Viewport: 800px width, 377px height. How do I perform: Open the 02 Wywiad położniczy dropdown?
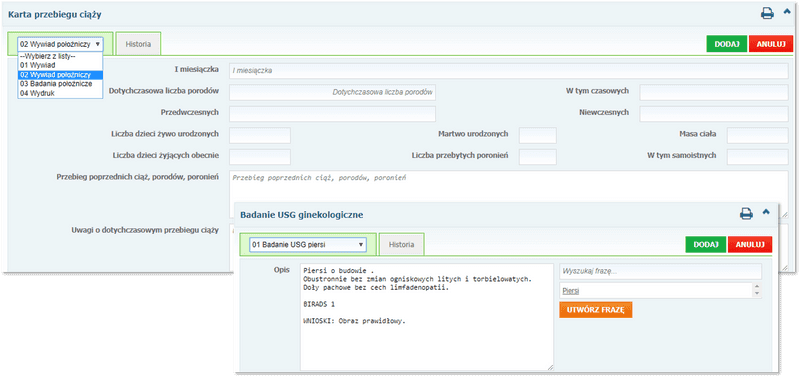[x=60, y=44]
